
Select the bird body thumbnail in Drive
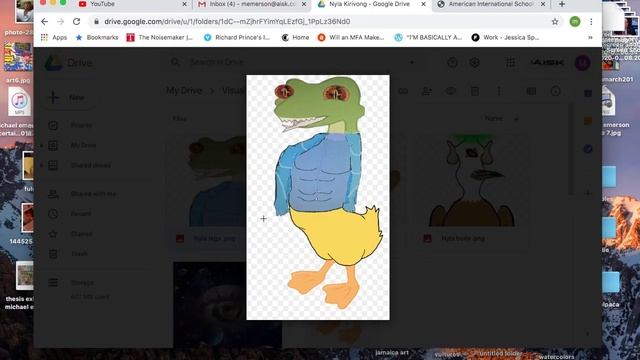click(471, 181)
